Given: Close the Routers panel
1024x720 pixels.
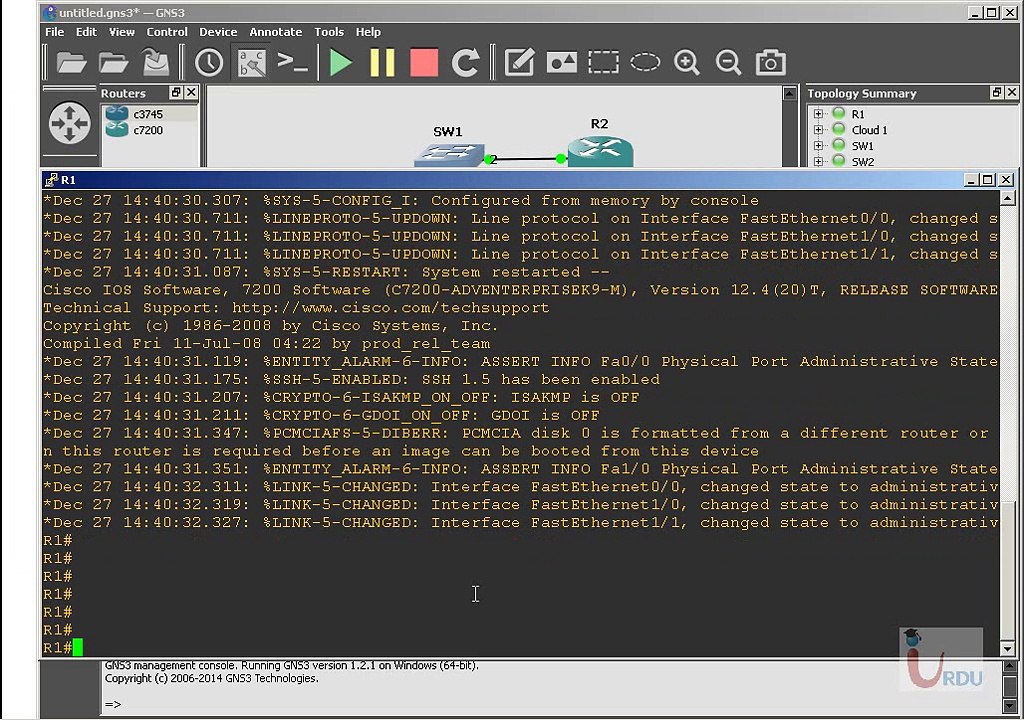Looking at the screenshot, I should pos(191,93).
